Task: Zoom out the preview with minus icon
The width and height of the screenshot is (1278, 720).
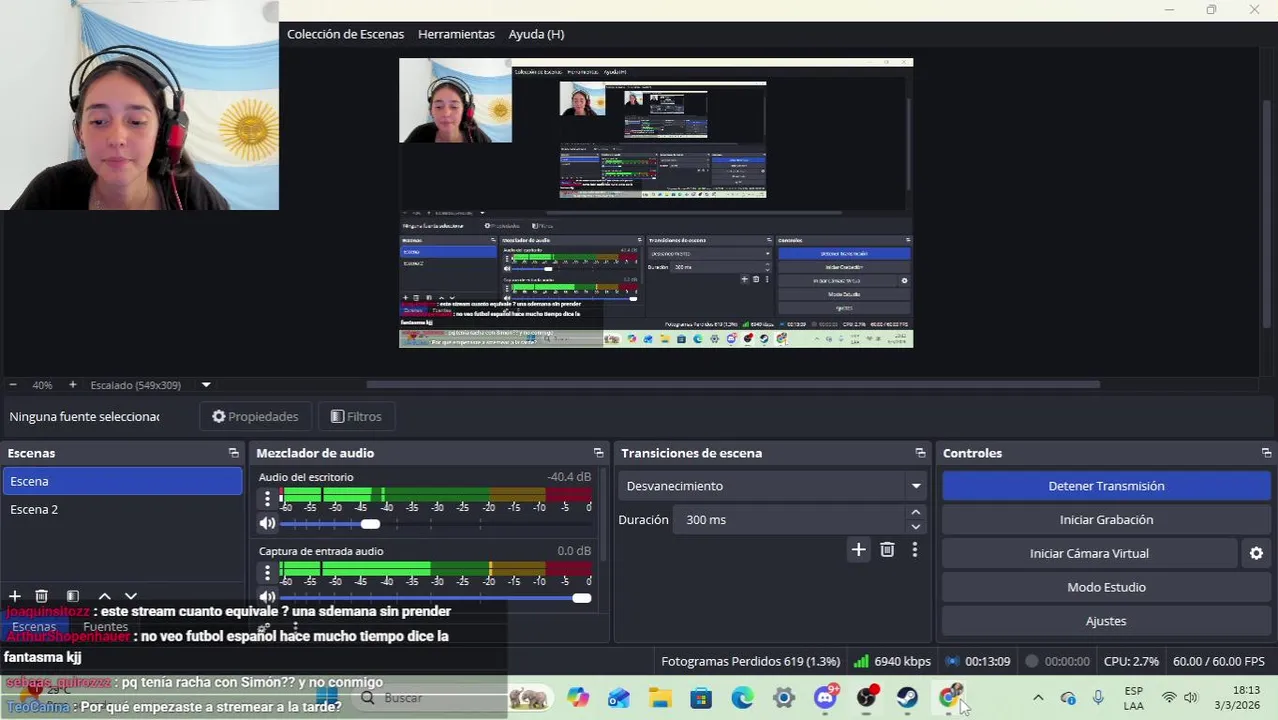Action: tap(13, 385)
